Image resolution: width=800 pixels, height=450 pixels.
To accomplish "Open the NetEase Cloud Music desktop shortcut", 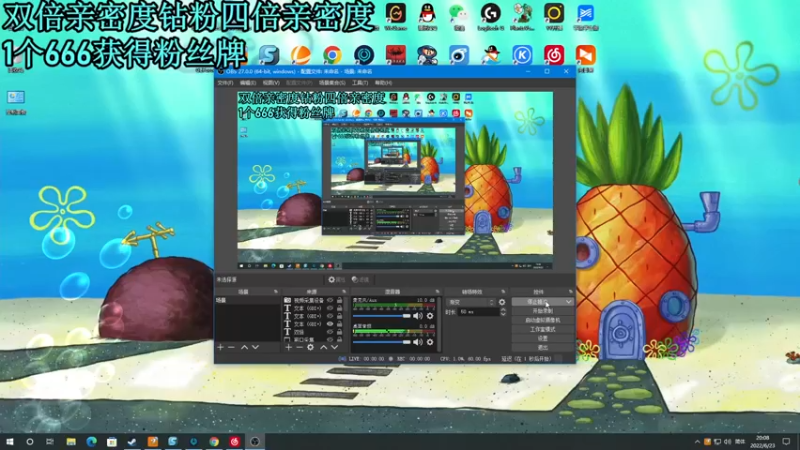I will 554,55.
